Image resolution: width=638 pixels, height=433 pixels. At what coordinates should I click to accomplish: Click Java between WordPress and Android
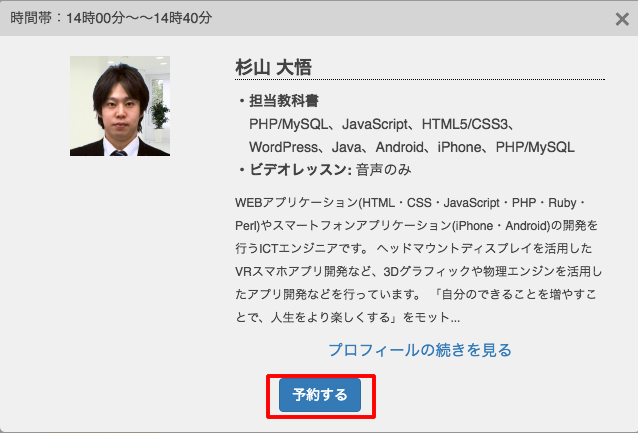[x=346, y=147]
